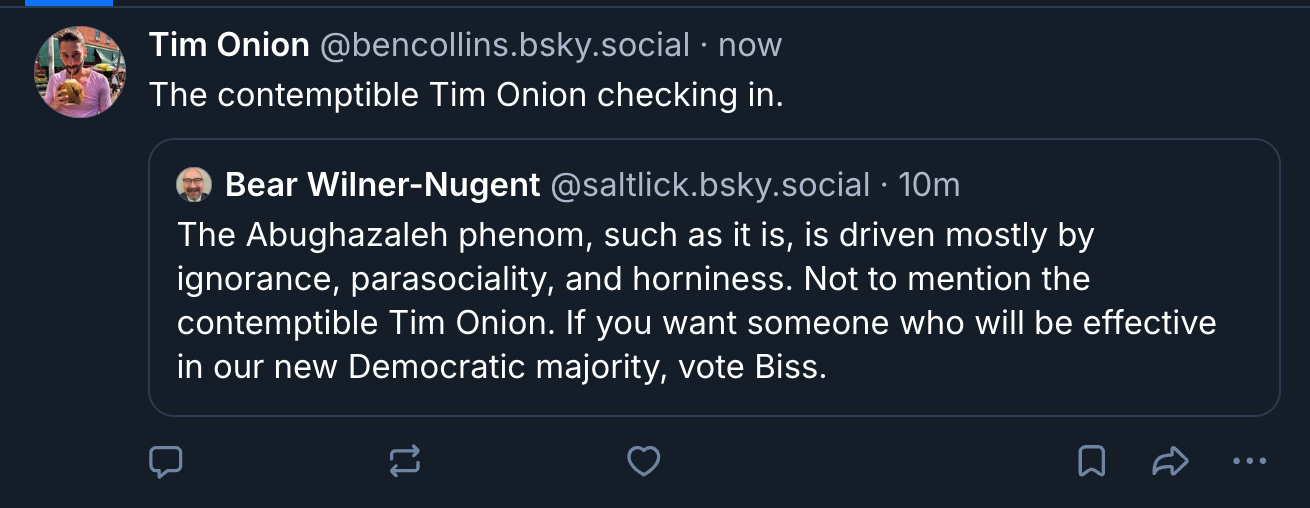Visit the @bencollins.bsky.social handle
The width and height of the screenshot is (1310, 508).
point(504,45)
